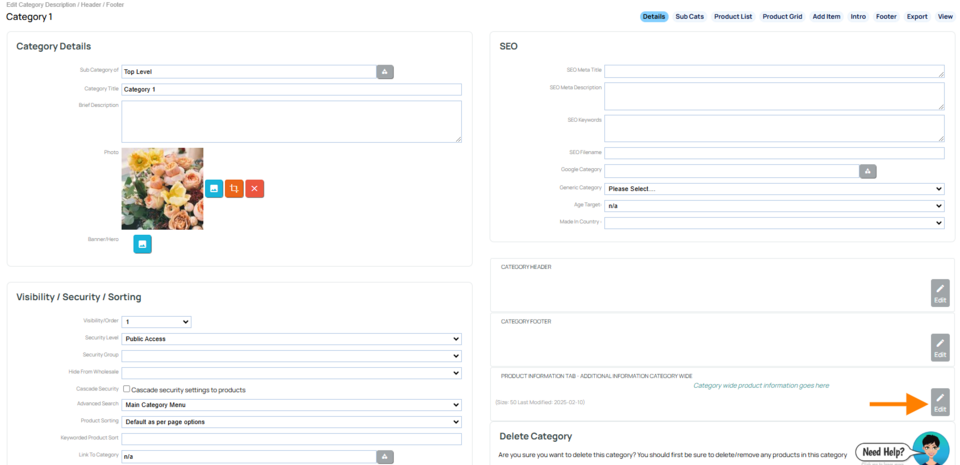960x465 pixels.
Task: Click the Link To Category picker icon
Action: pos(384,457)
